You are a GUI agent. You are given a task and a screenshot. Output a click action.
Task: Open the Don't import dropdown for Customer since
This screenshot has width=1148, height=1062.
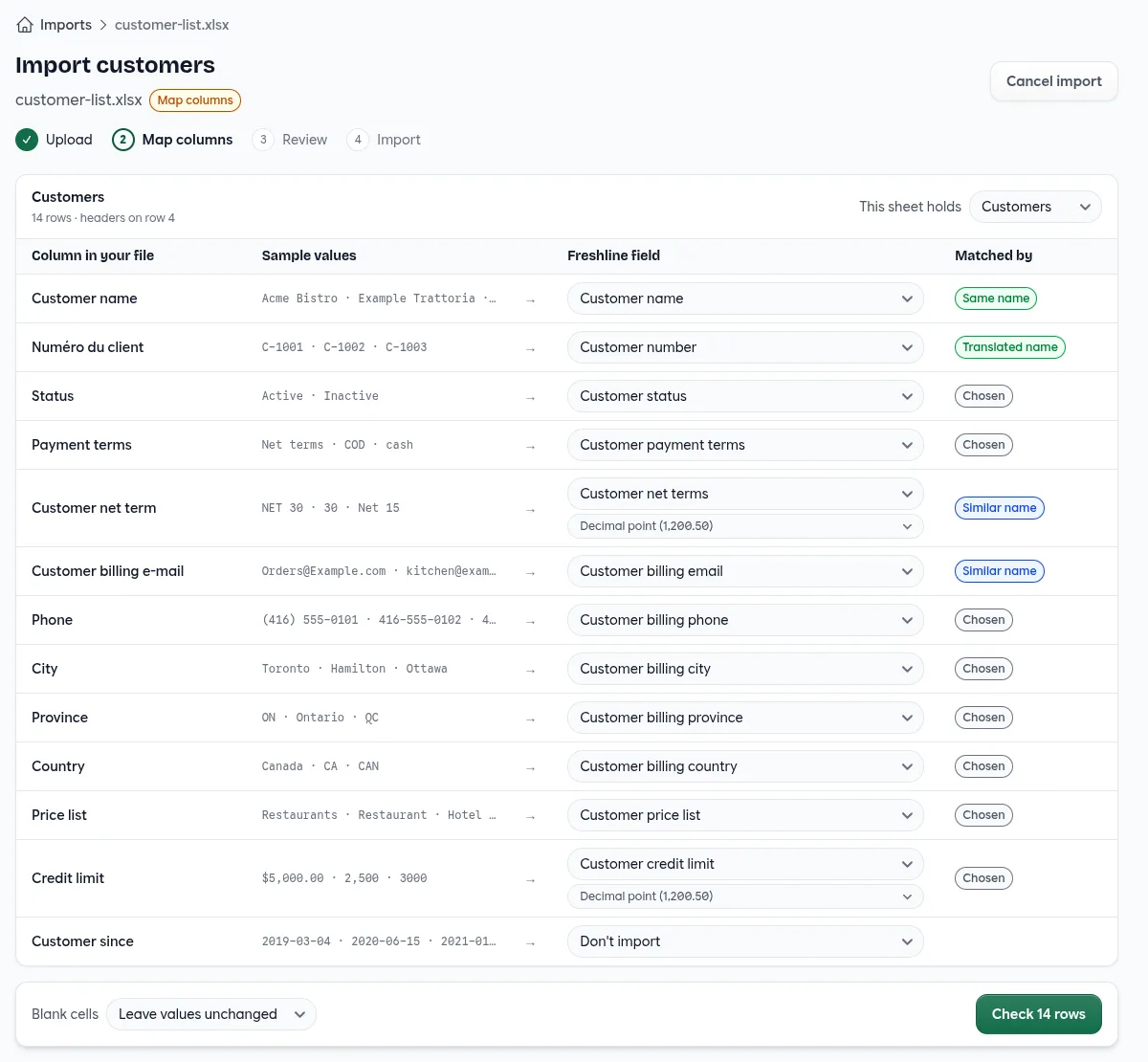tap(745, 941)
